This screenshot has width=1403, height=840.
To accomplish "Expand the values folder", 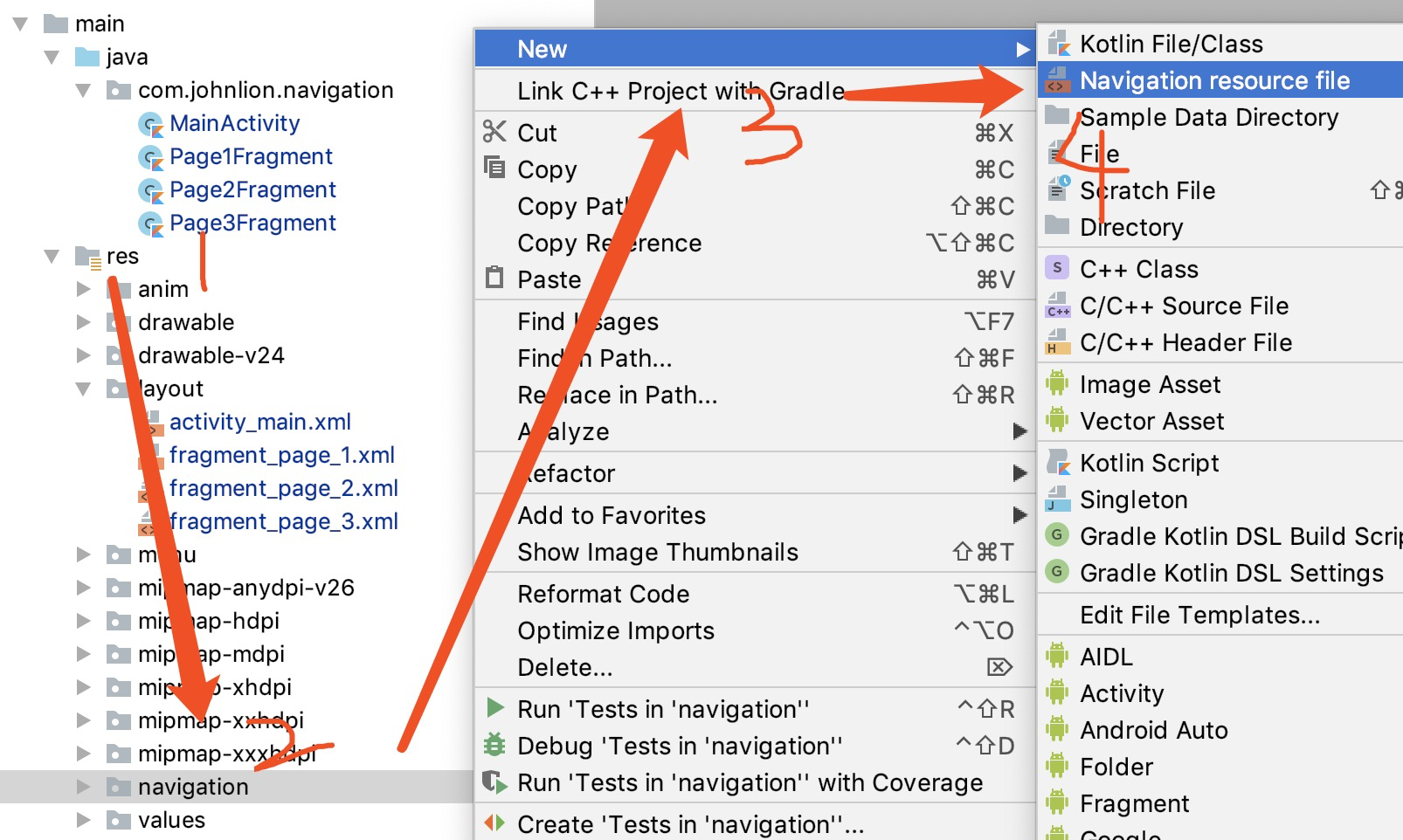I will 83,820.
